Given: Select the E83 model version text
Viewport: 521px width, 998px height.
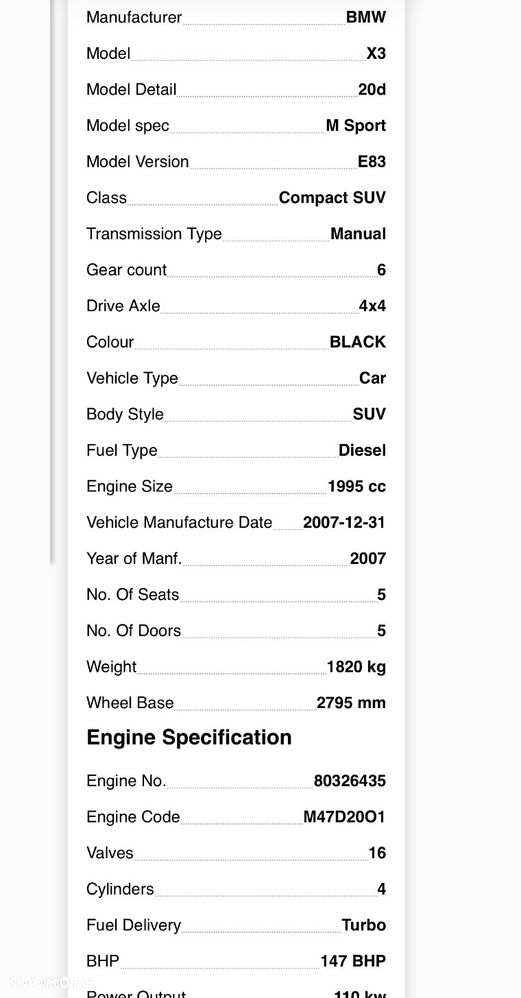Looking at the screenshot, I should 372,162.
